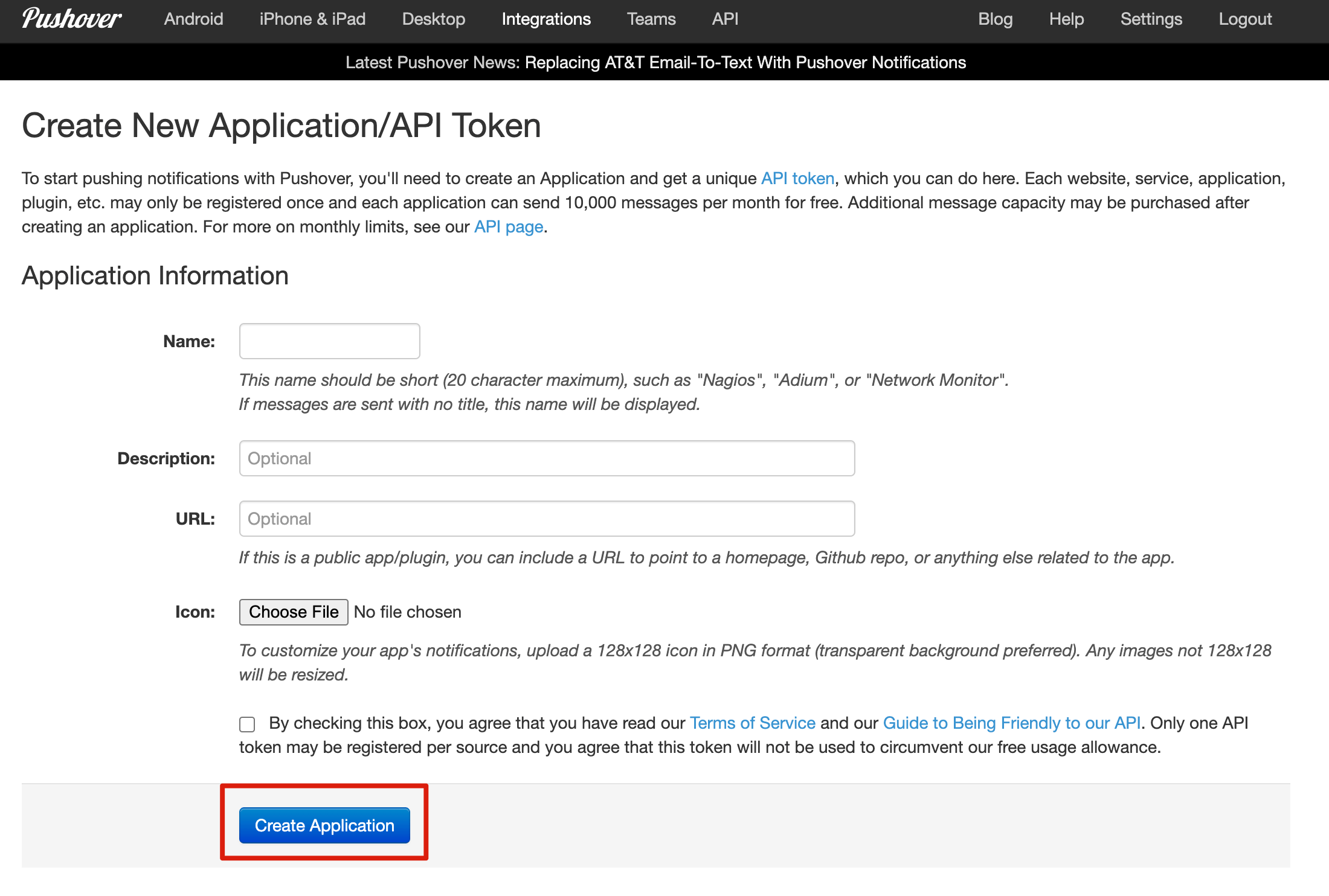This screenshot has width=1329, height=896.
Task: Select Integrations in the top navigation
Action: tap(546, 19)
